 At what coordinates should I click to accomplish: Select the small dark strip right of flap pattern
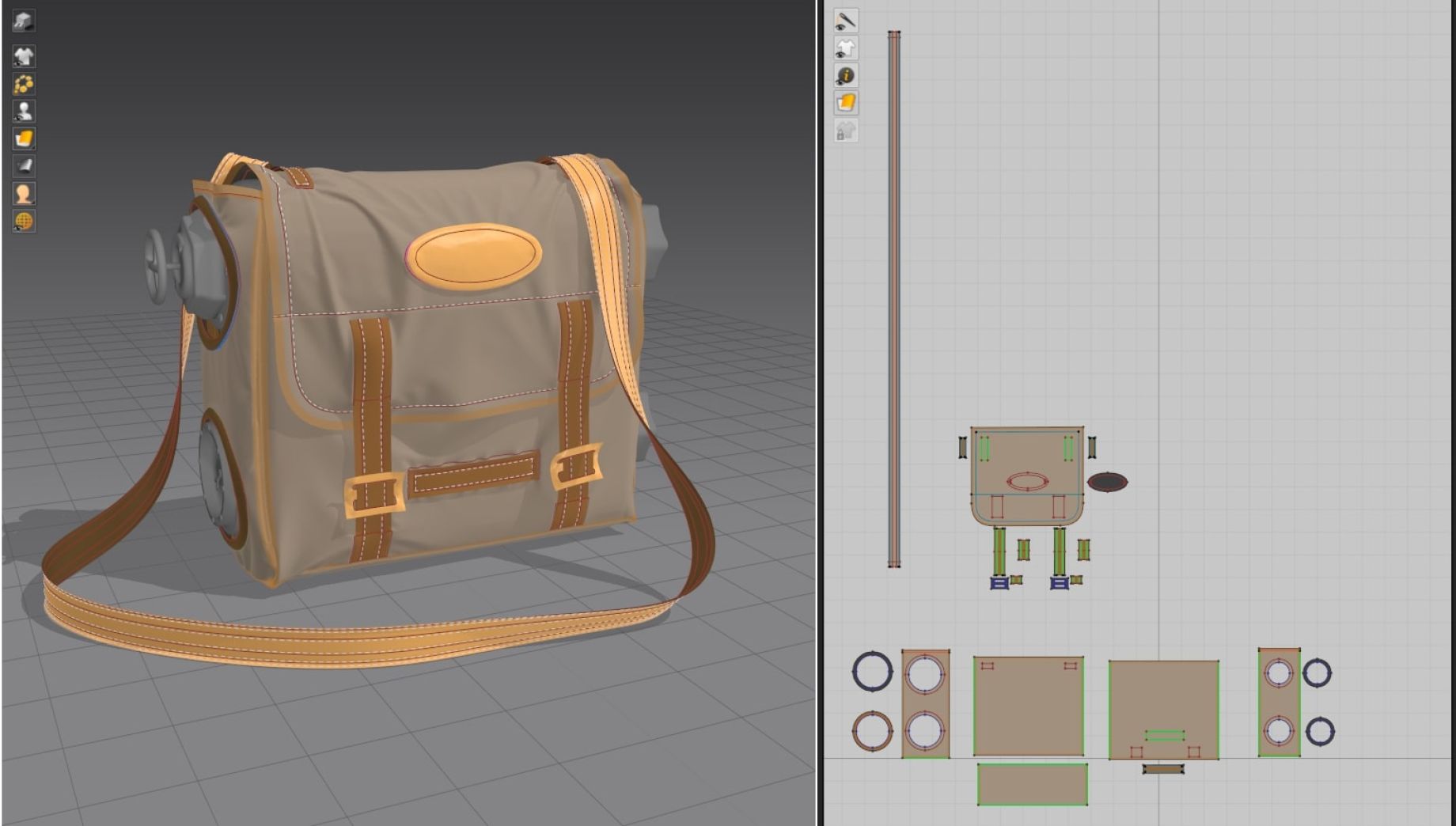click(x=1092, y=447)
